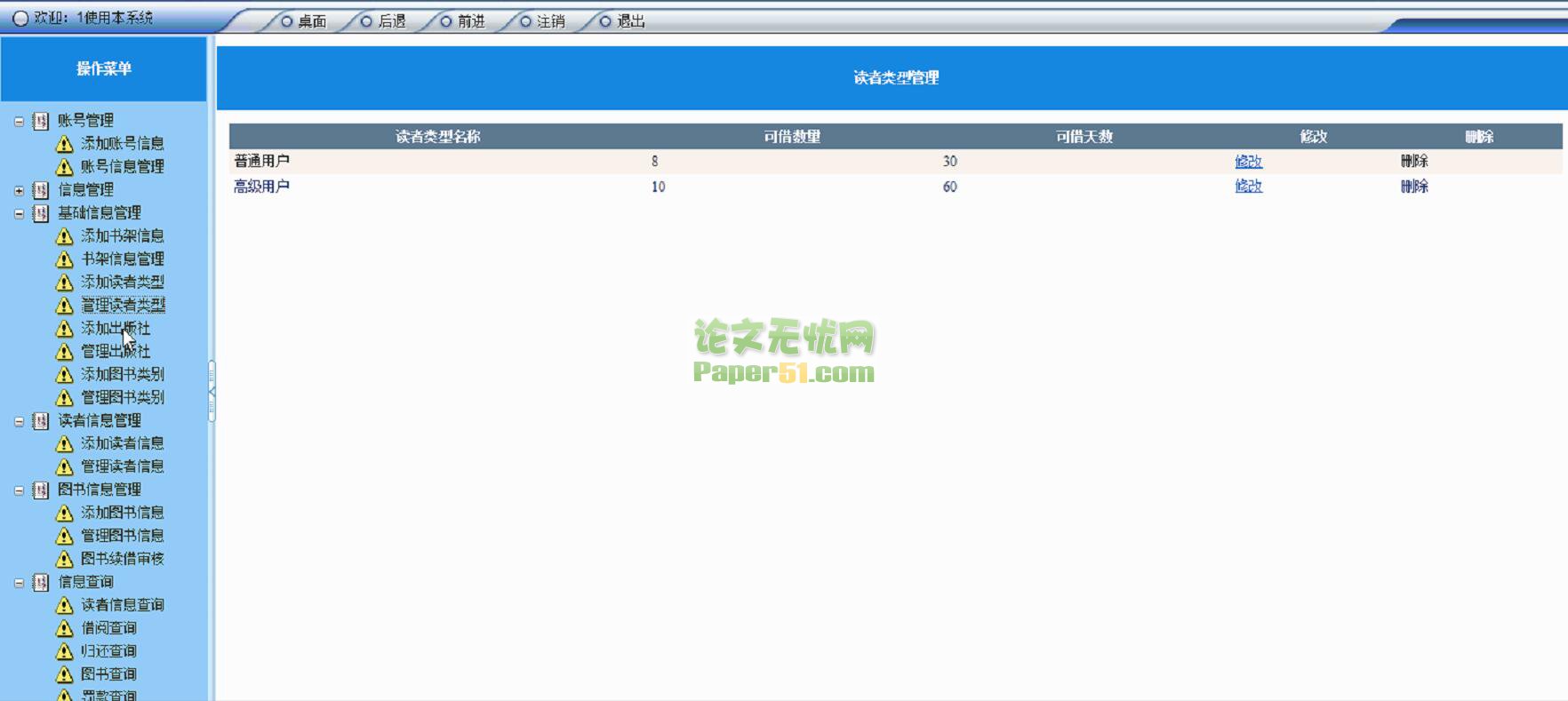Click the book icon beside 基础信息管理
Image resolution: width=1568 pixels, height=701 pixels.
40,213
